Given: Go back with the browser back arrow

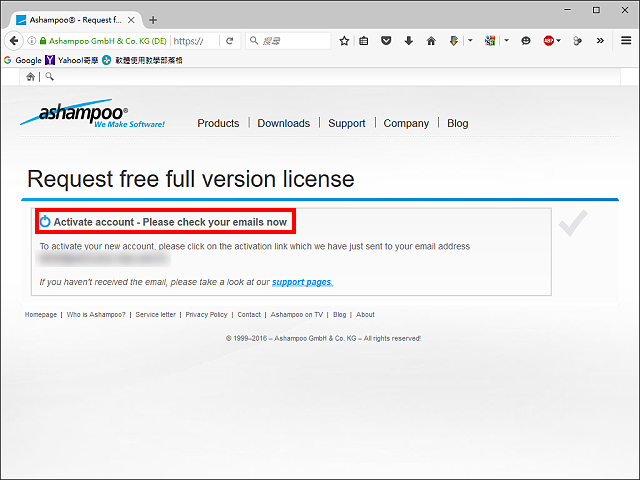Looking at the screenshot, I should pyautogui.click(x=14, y=41).
